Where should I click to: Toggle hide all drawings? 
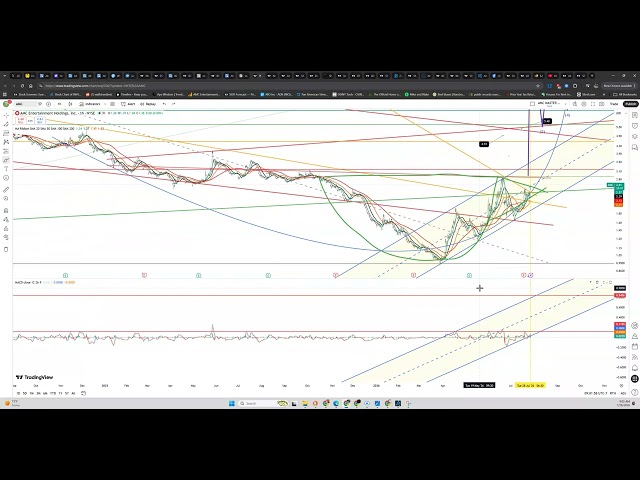click(6, 238)
